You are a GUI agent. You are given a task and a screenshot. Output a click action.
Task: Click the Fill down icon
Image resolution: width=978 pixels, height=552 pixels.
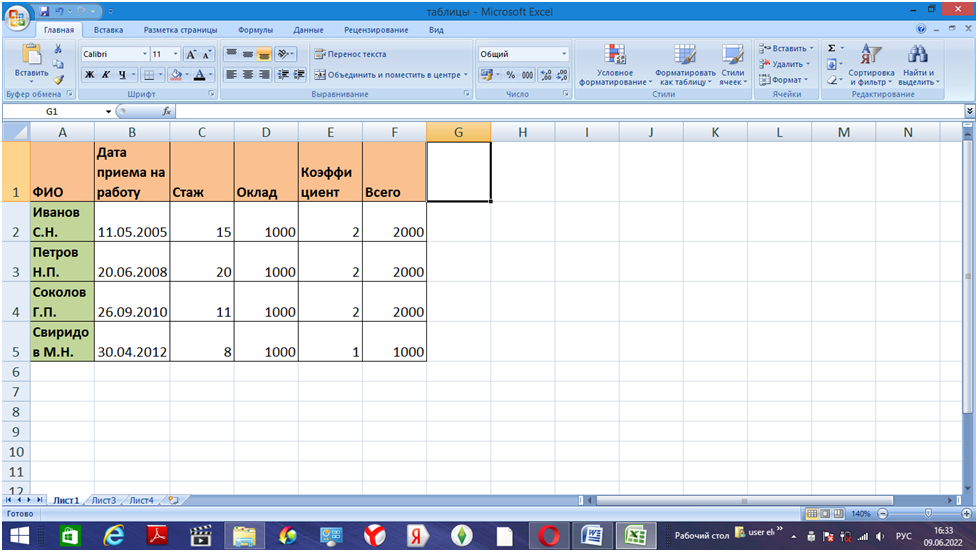[831, 64]
